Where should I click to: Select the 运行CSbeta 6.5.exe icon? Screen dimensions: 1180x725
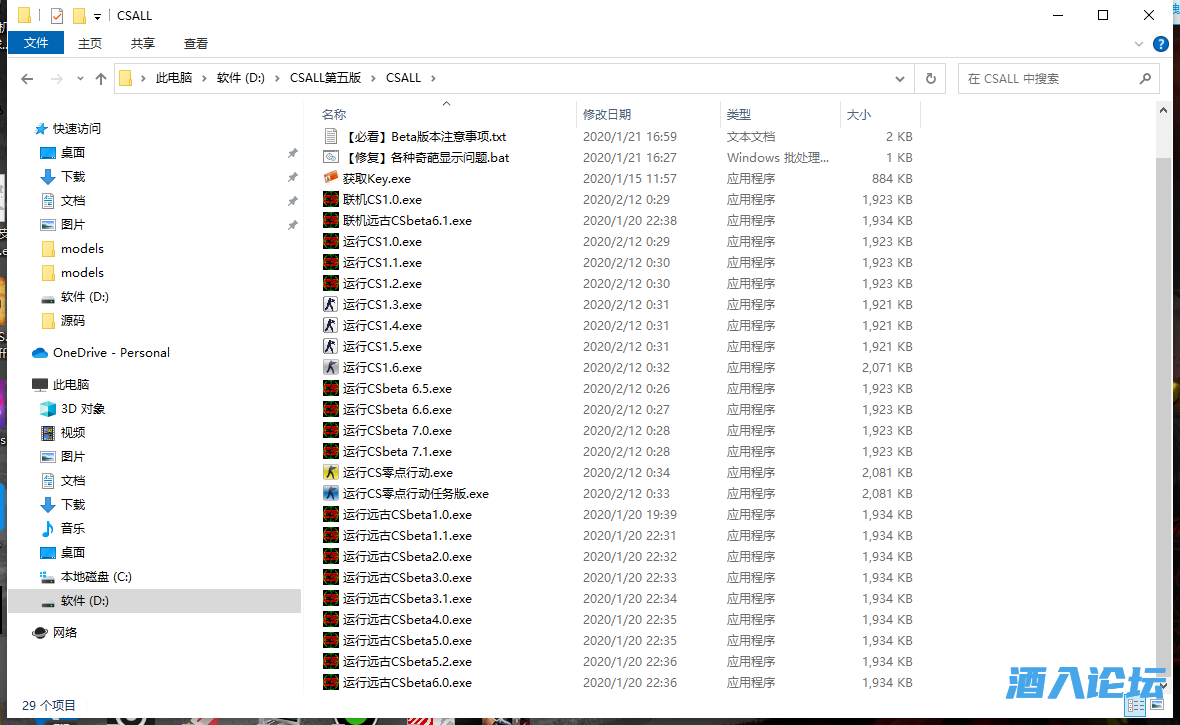[330, 389]
